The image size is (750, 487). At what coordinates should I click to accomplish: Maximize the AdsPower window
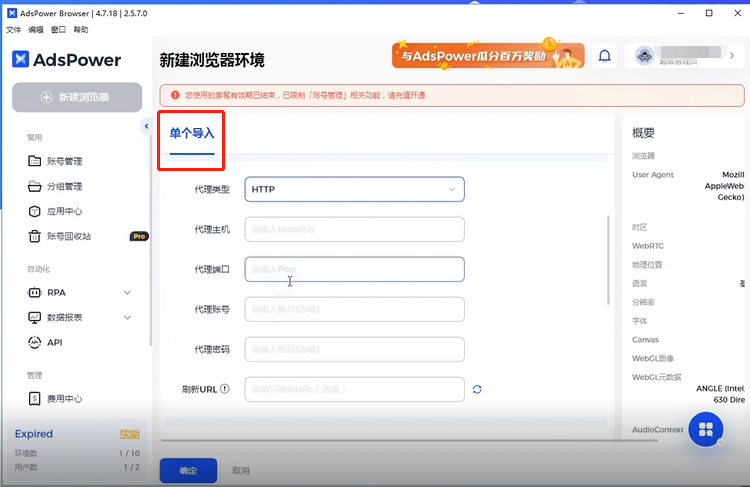pyautogui.click(x=709, y=13)
